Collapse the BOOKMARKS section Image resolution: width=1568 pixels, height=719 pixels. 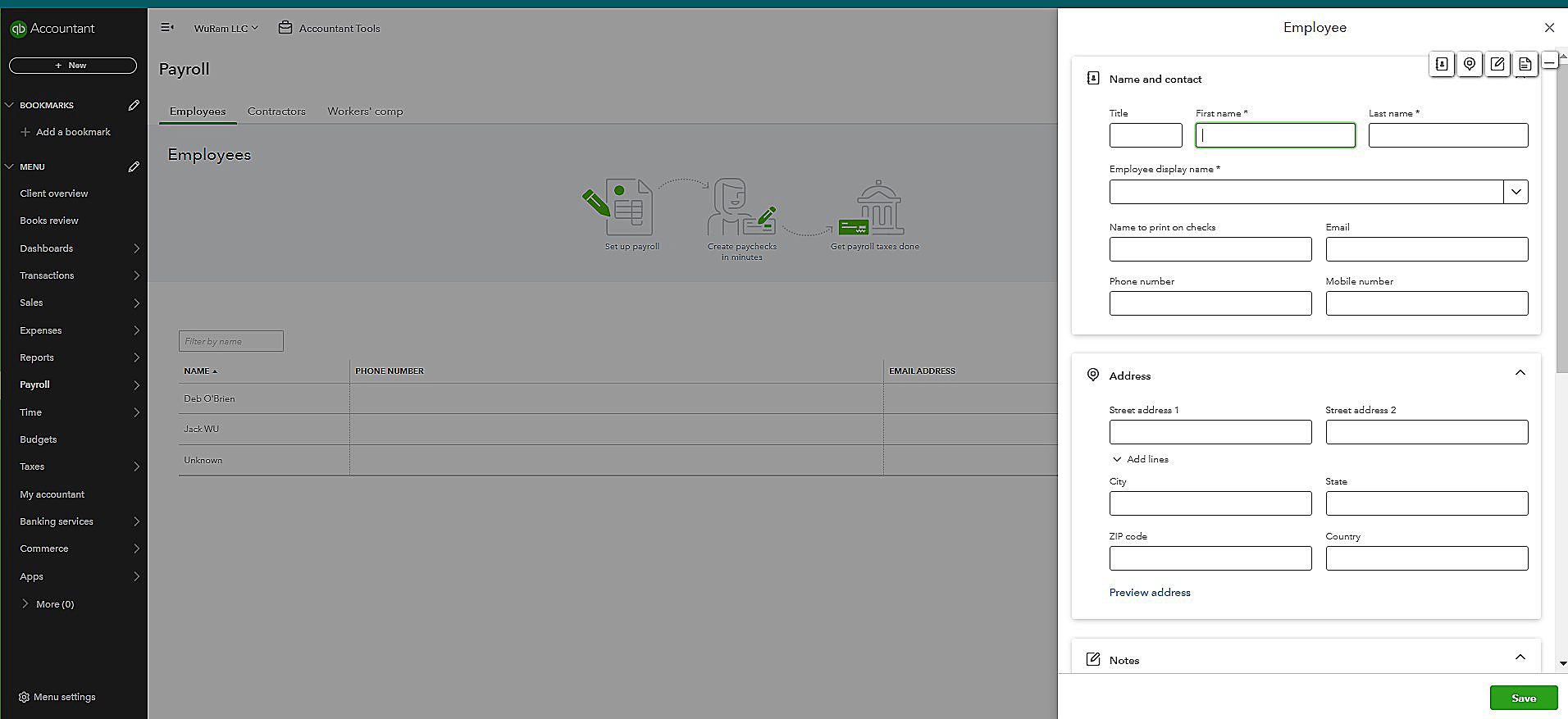(x=10, y=105)
